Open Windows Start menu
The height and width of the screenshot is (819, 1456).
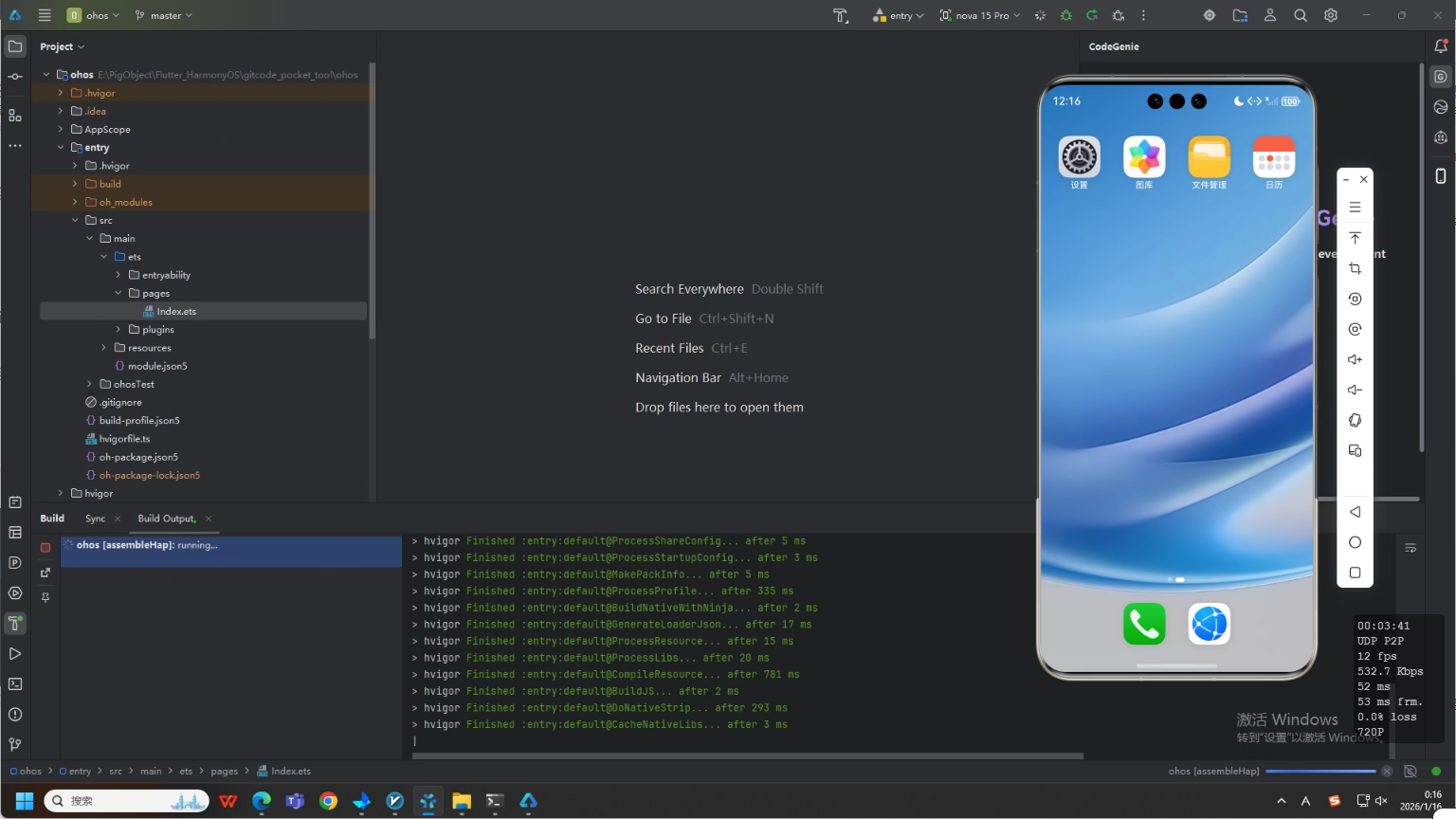[x=25, y=801]
